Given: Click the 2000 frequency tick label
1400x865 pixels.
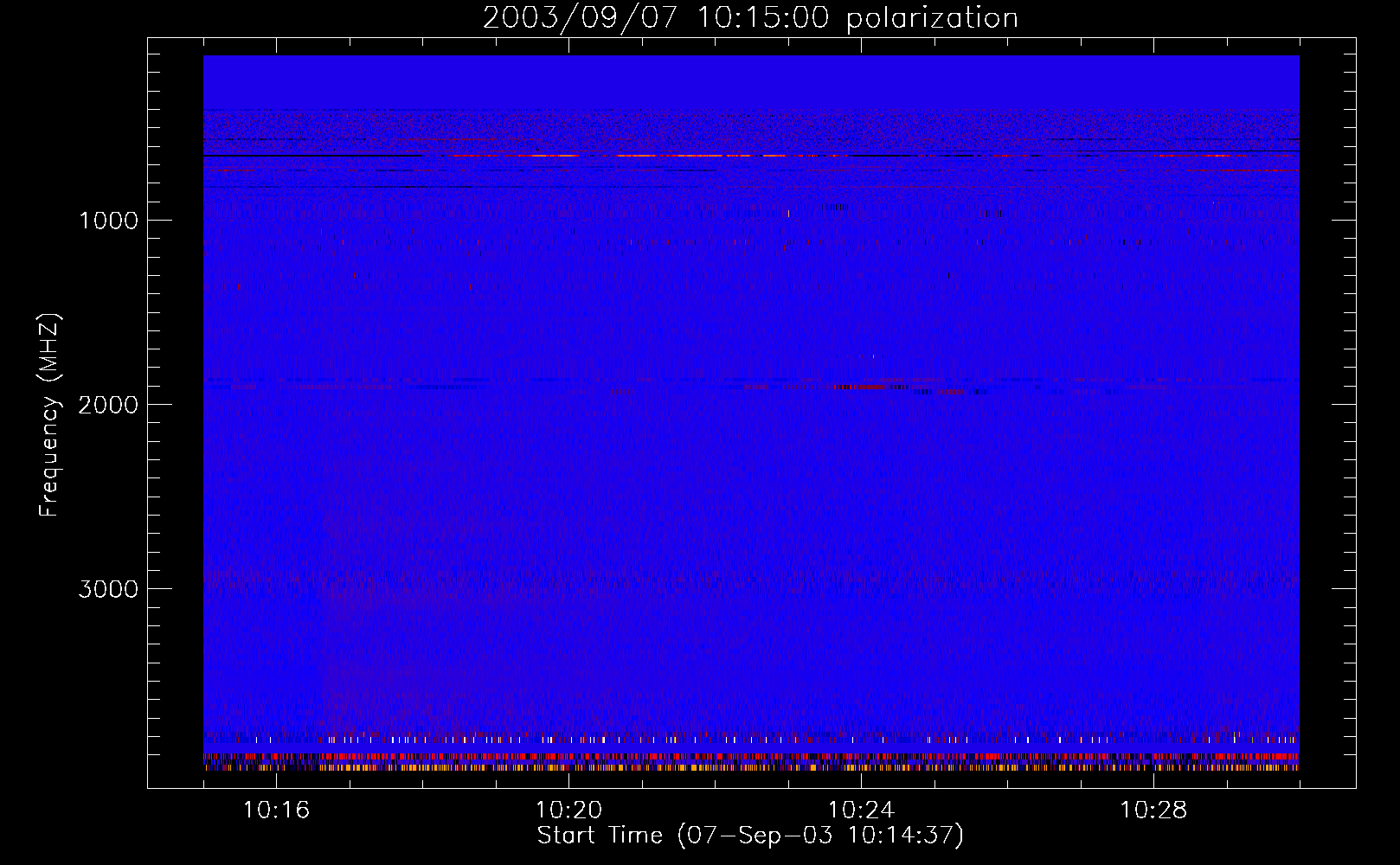Looking at the screenshot, I should click(108, 405).
